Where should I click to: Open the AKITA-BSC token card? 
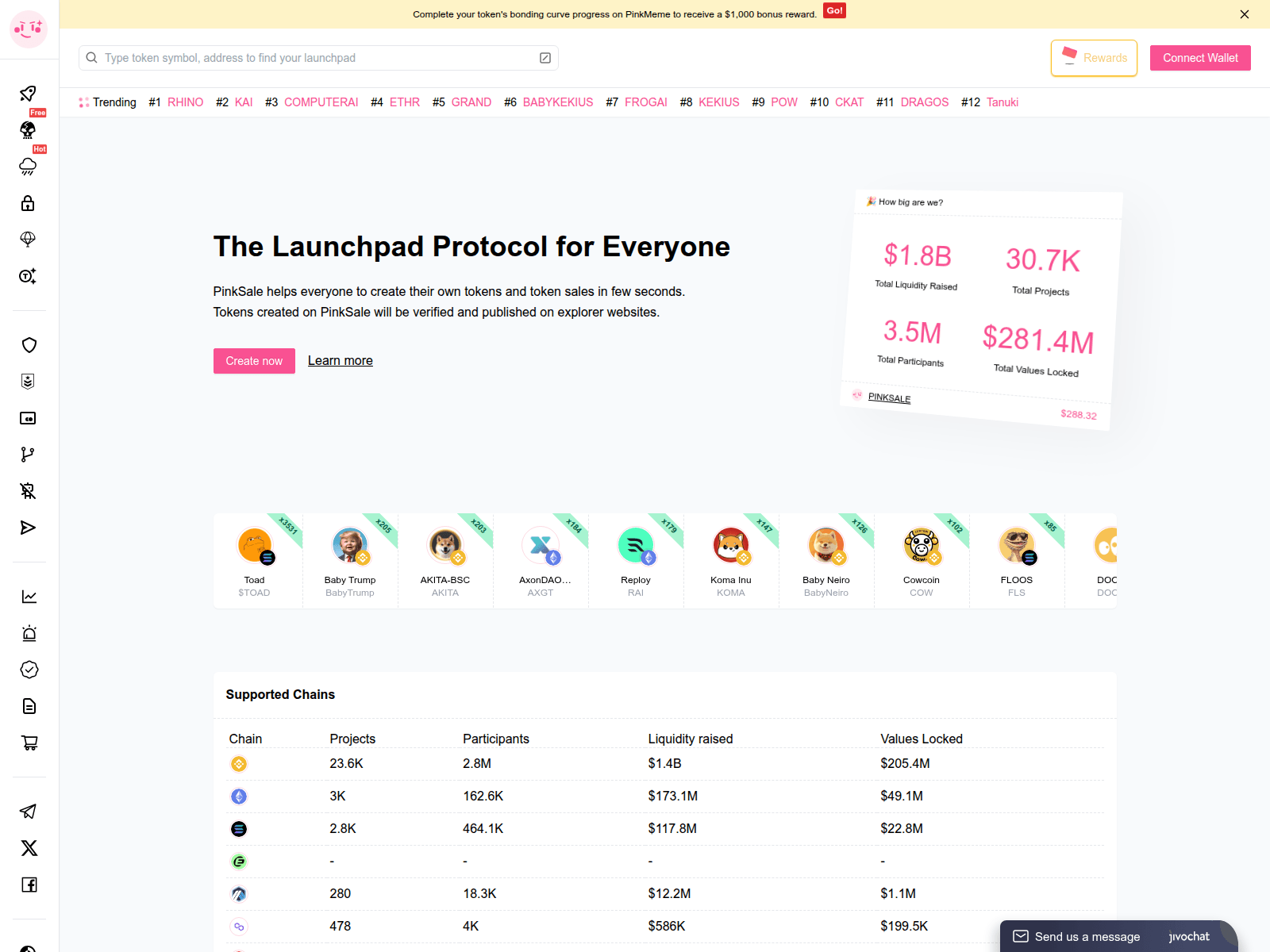tap(445, 561)
